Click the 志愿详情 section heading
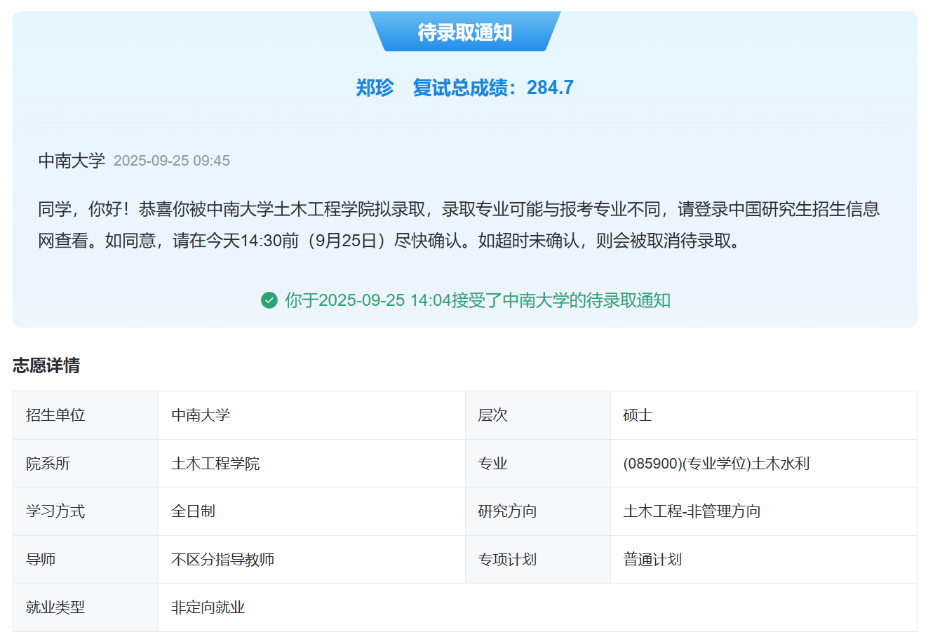This screenshot has width=933, height=642. (46, 365)
